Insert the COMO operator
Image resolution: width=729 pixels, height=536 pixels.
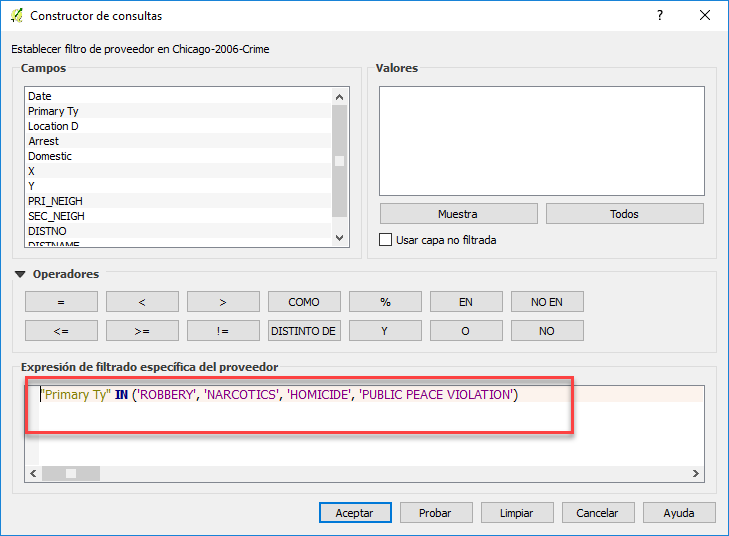[304, 302]
